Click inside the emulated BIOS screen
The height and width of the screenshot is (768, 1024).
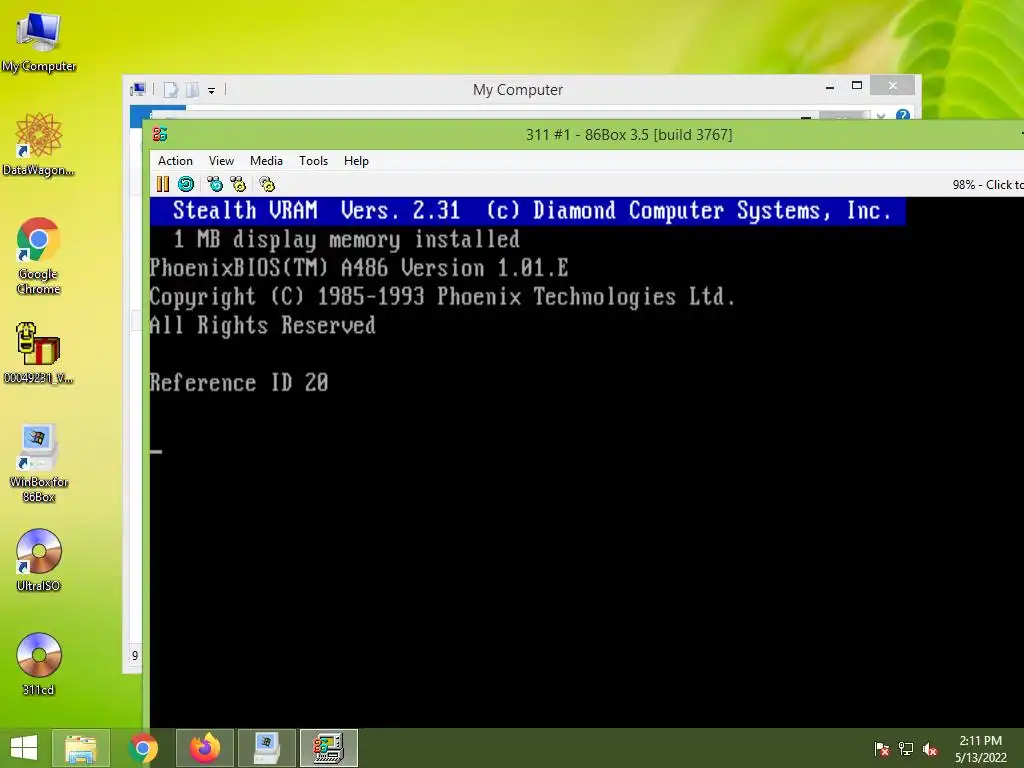[x=586, y=462]
